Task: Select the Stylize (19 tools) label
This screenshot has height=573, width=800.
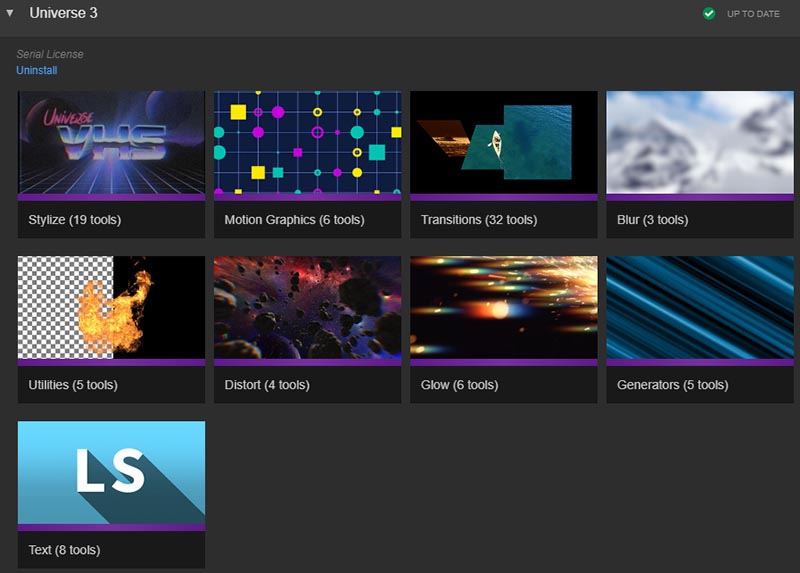Action: [74, 220]
